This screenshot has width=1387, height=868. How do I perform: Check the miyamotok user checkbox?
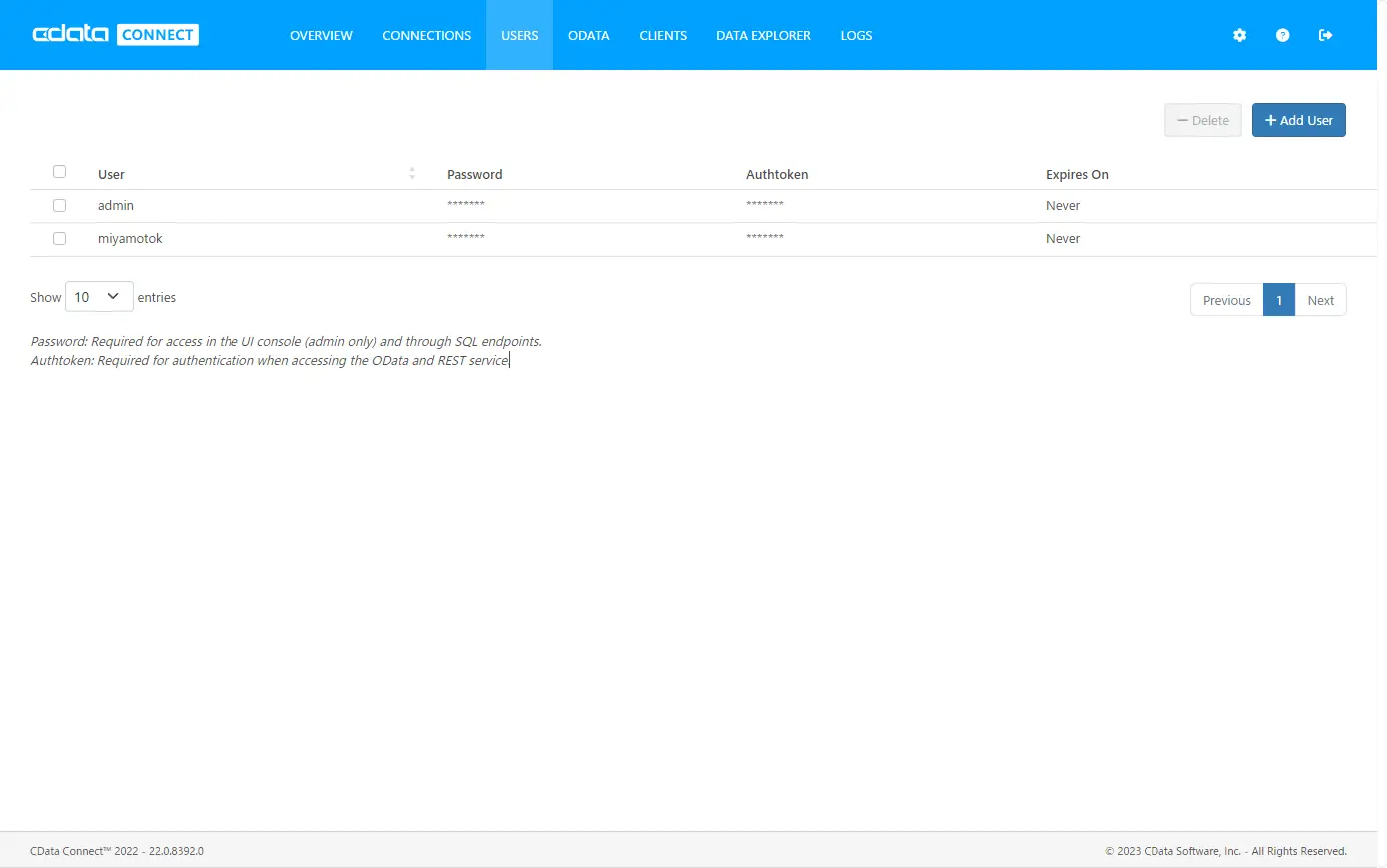(59, 238)
